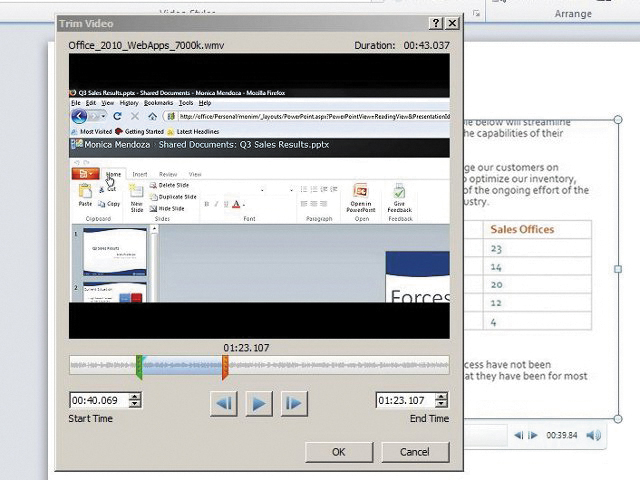Click the Arrange group label in the ribbon
The width and height of the screenshot is (640, 480).
pos(573,14)
